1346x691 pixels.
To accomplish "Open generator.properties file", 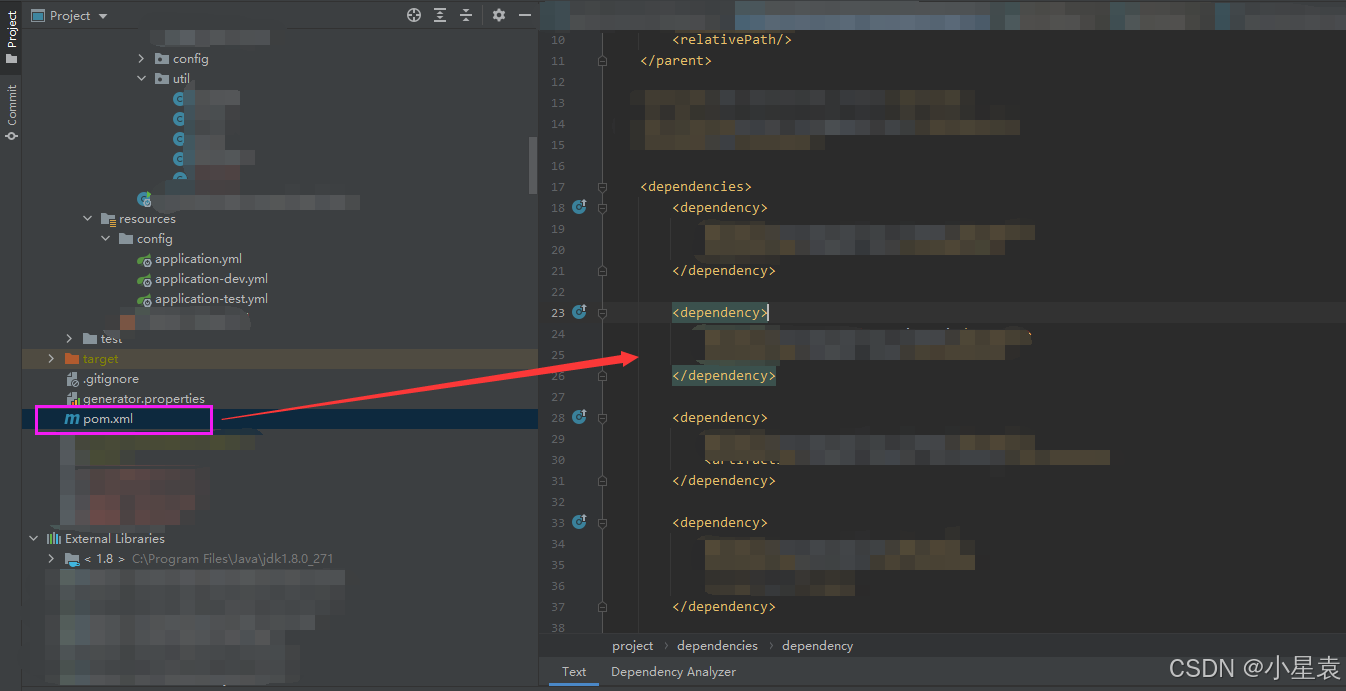I will (144, 399).
